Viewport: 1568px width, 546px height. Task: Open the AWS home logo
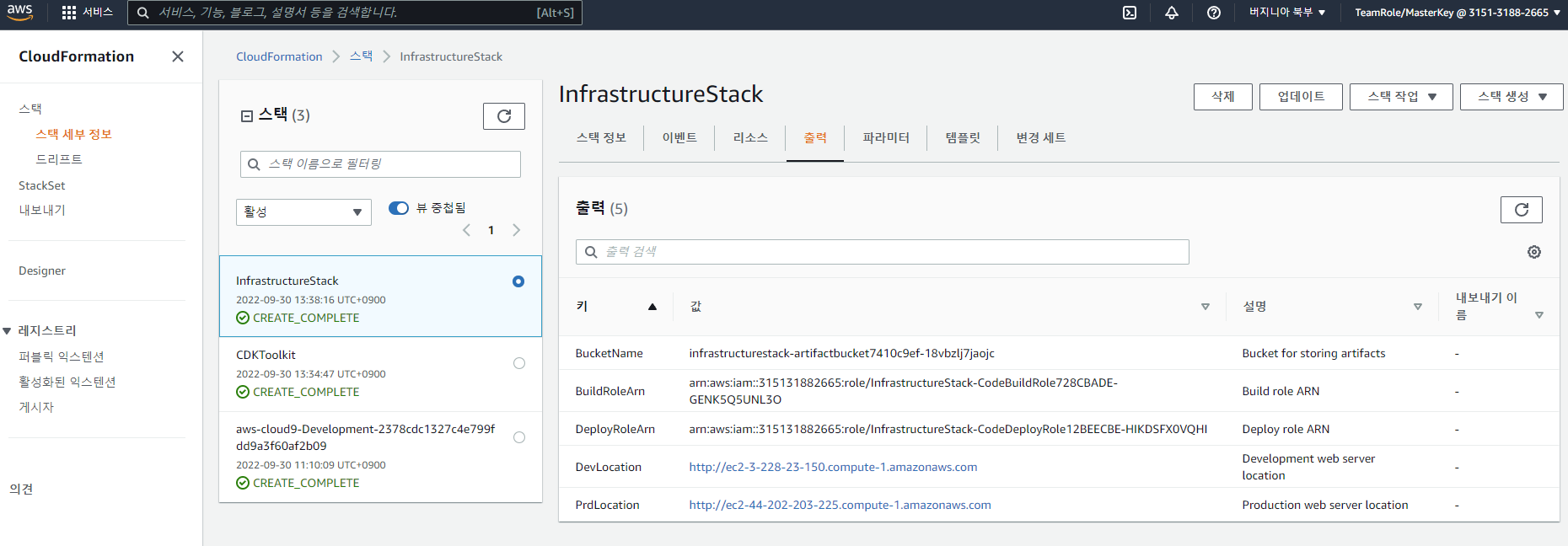tap(20, 12)
